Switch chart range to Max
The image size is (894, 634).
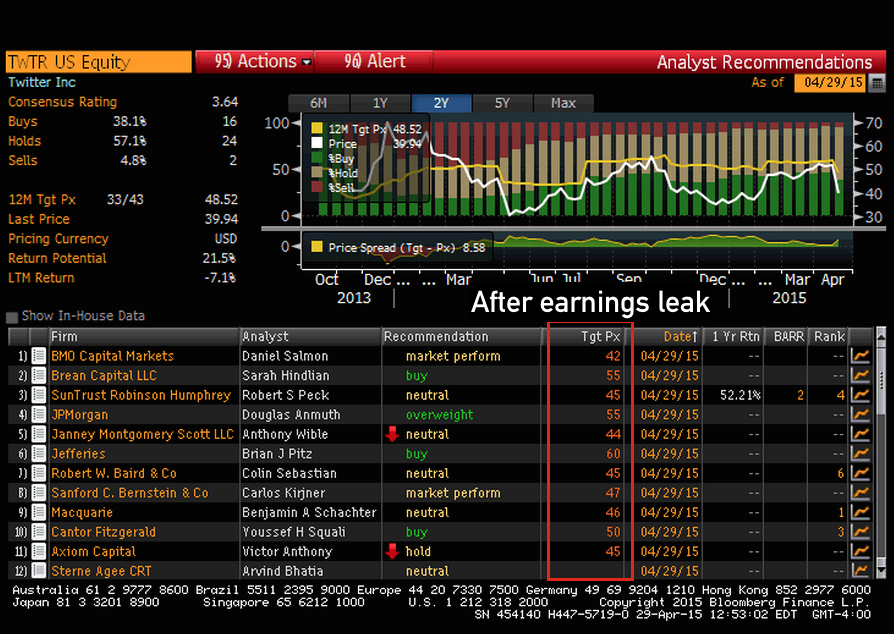(x=563, y=103)
